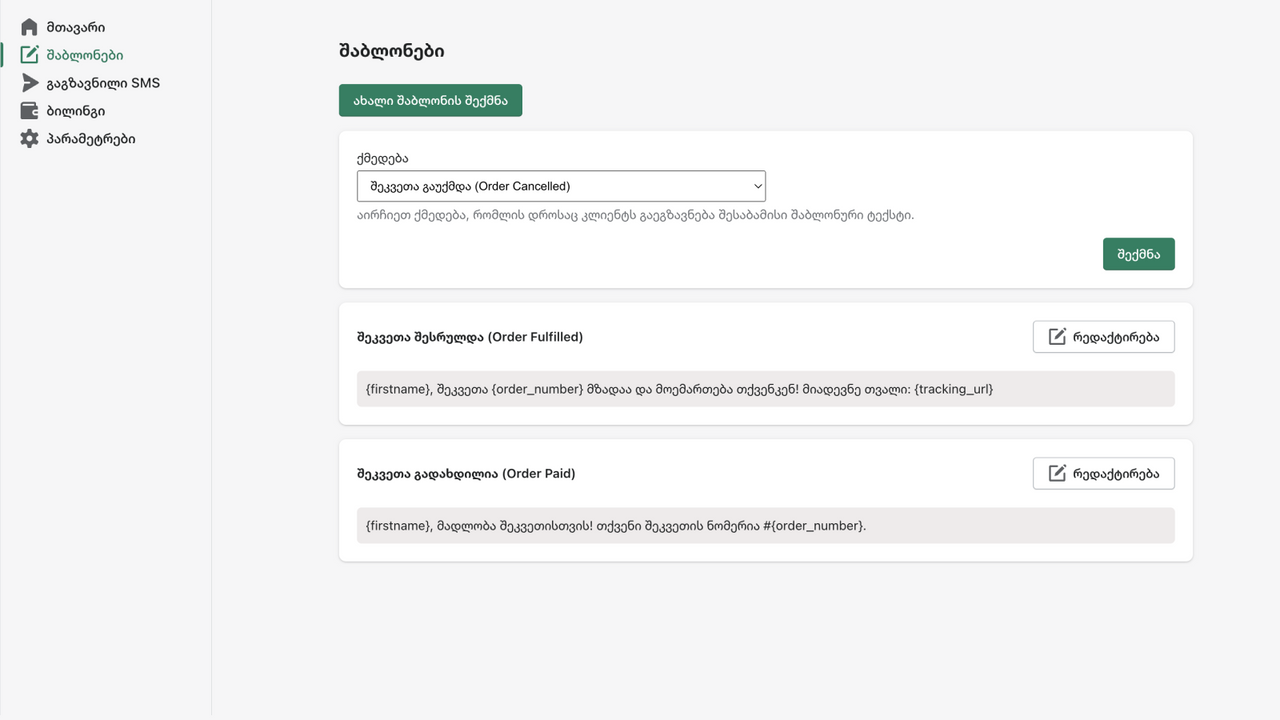The height and width of the screenshot is (720, 1280).
Task: Click the wallet icon beside ბილინგი
Action: (29, 111)
